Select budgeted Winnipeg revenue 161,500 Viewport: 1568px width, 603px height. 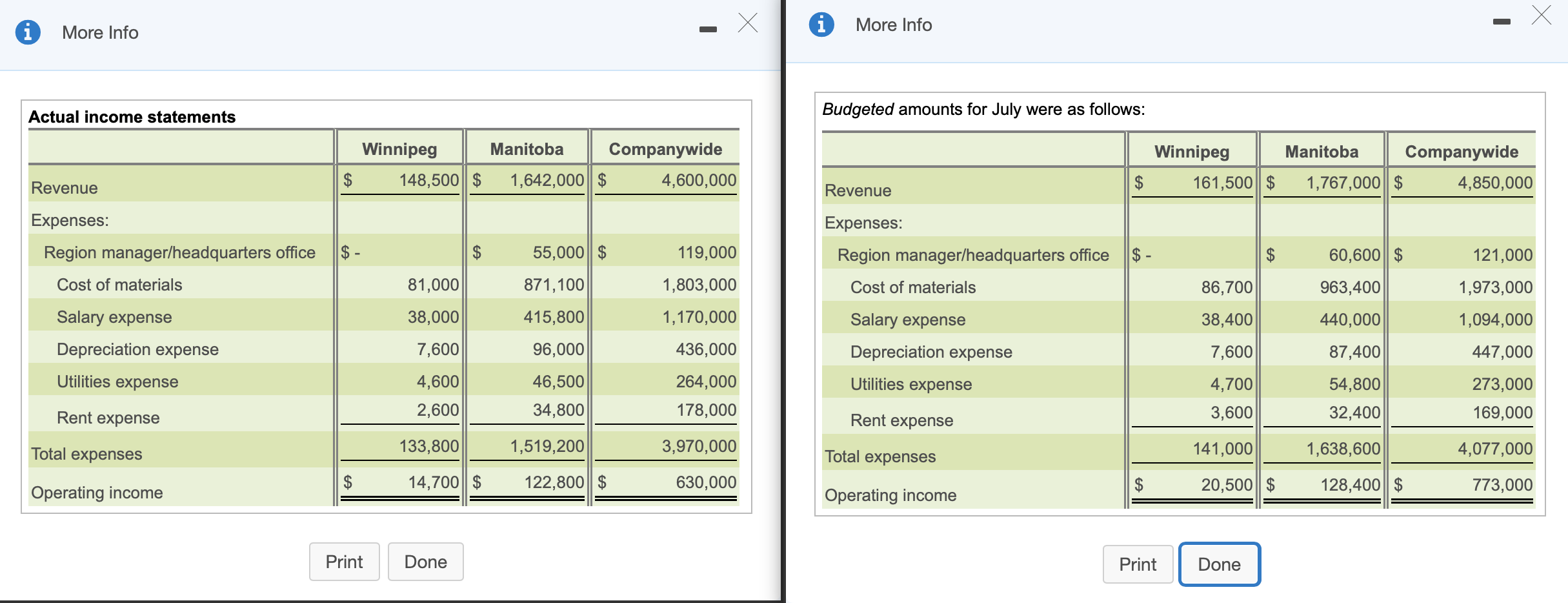pos(1223,183)
